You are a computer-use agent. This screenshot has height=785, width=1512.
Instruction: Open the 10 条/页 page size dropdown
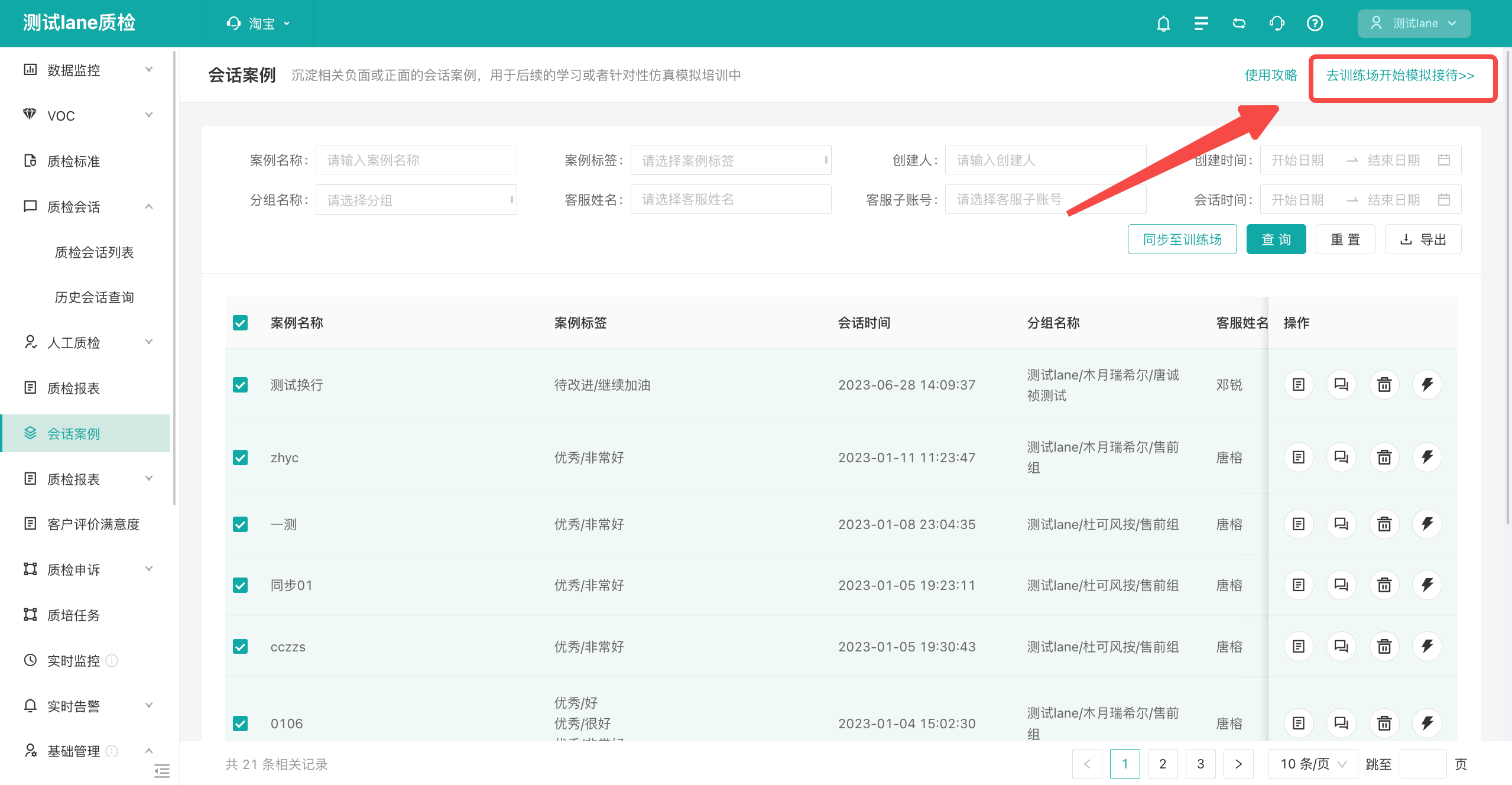pos(1313,764)
